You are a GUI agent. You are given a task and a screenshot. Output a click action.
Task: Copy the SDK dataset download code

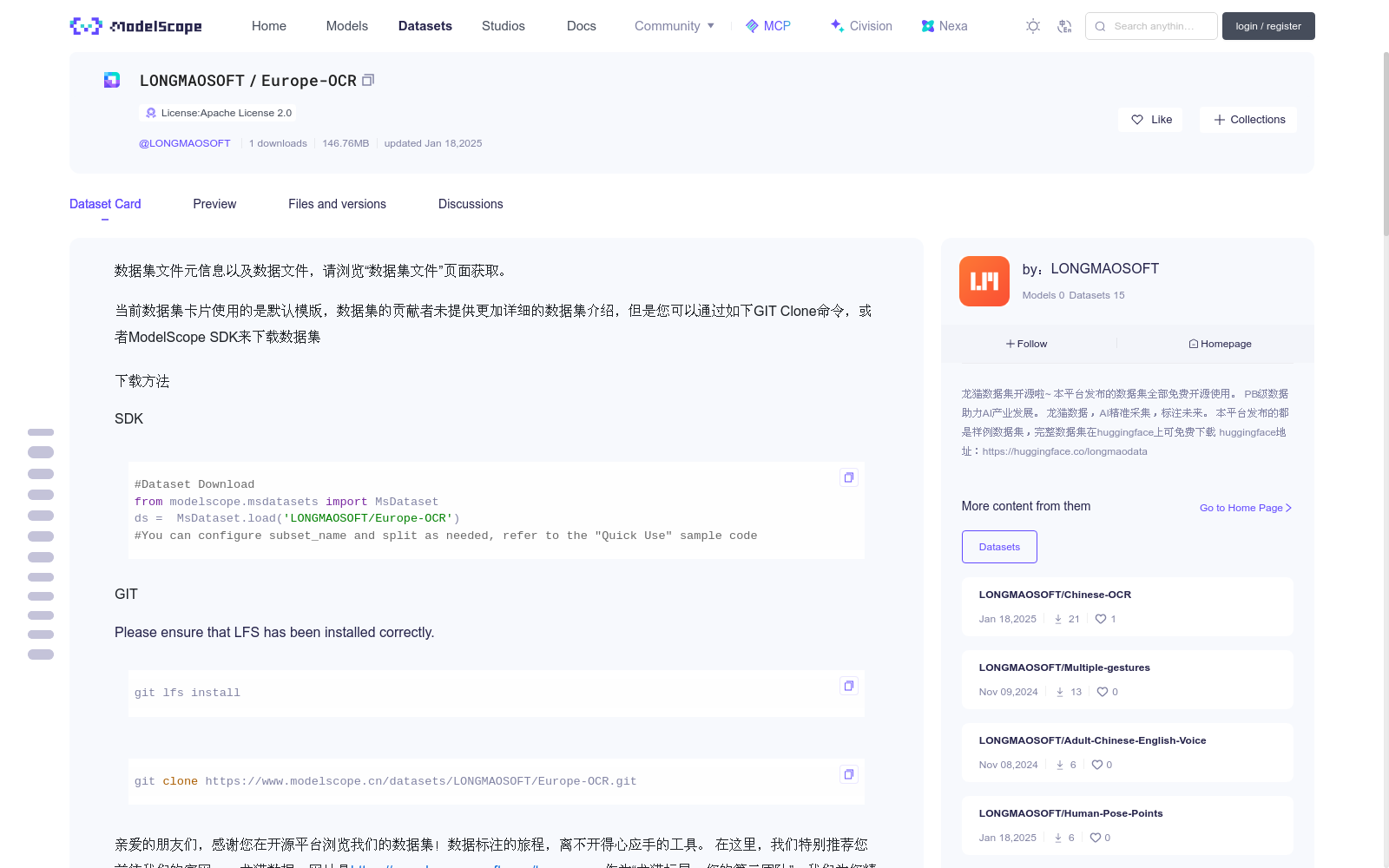click(x=849, y=477)
